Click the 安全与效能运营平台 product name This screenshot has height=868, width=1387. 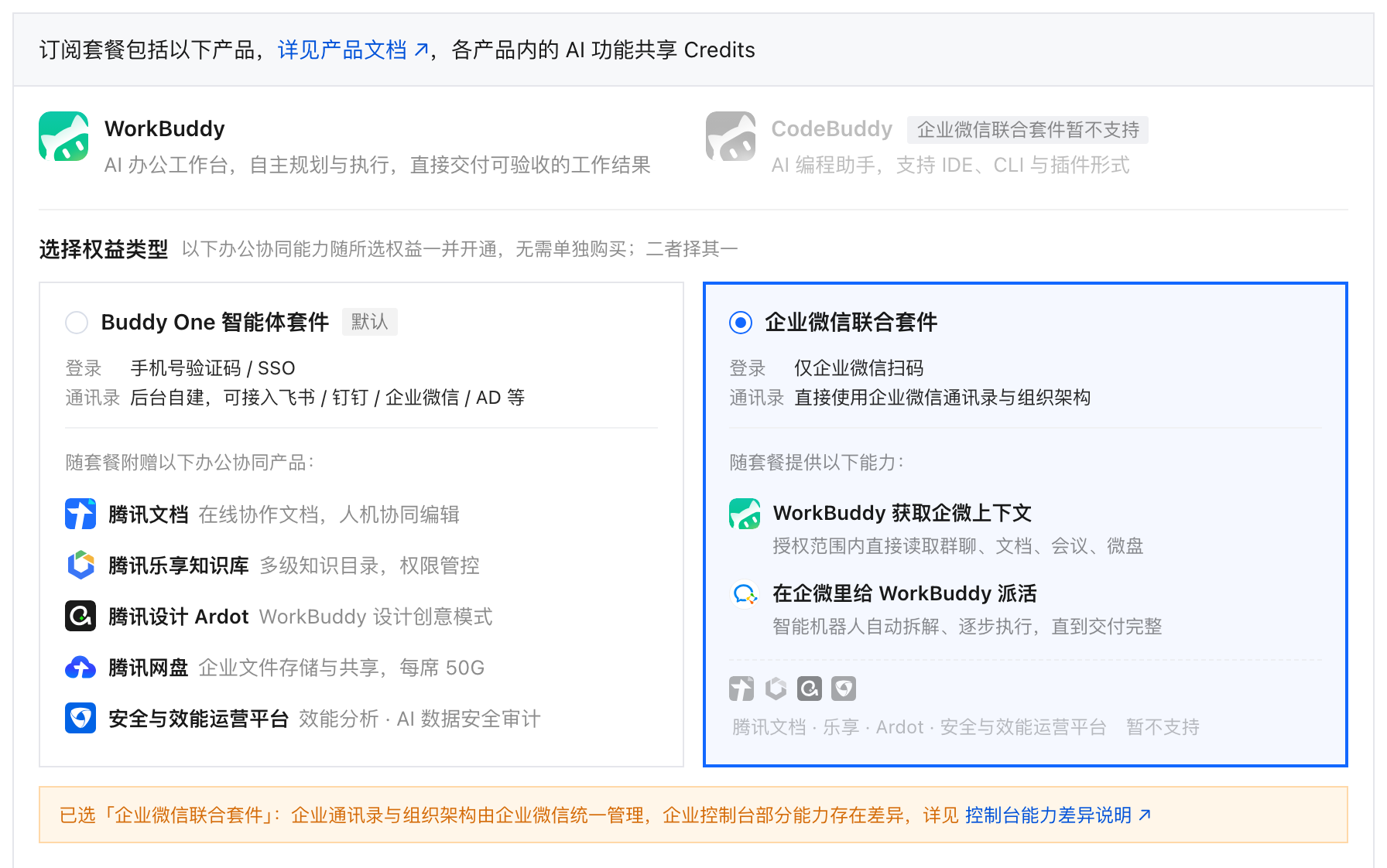click(x=199, y=718)
